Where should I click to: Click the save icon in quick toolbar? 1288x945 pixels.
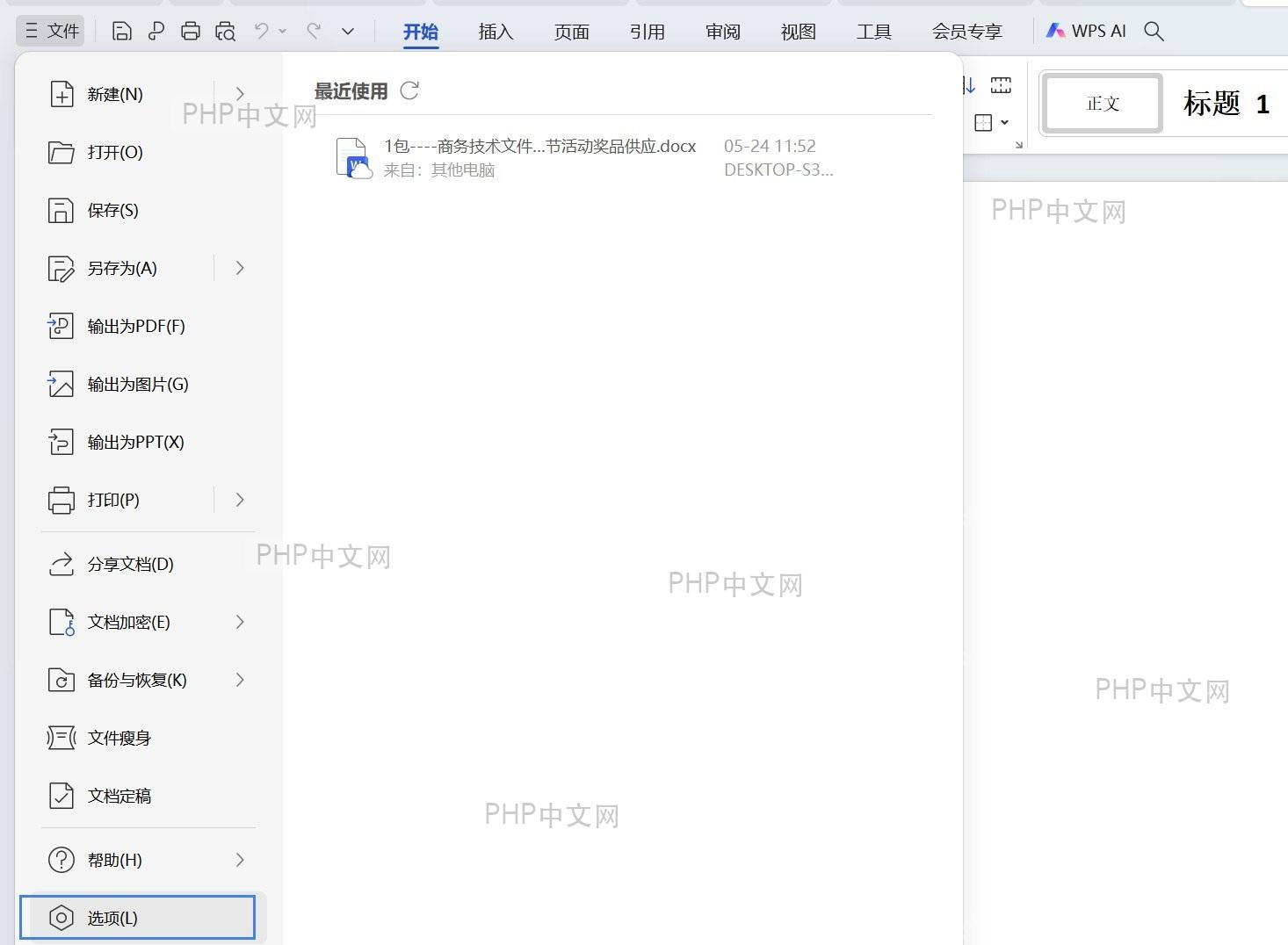point(122,32)
